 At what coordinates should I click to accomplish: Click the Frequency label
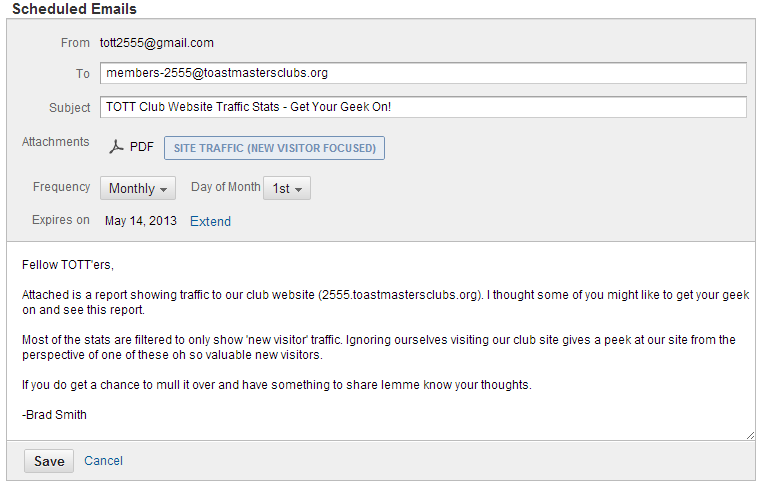pyautogui.click(x=62, y=187)
